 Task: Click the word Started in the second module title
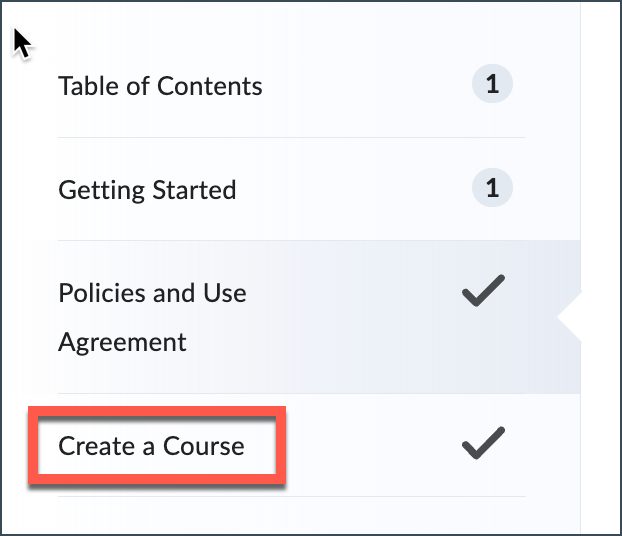(x=194, y=190)
